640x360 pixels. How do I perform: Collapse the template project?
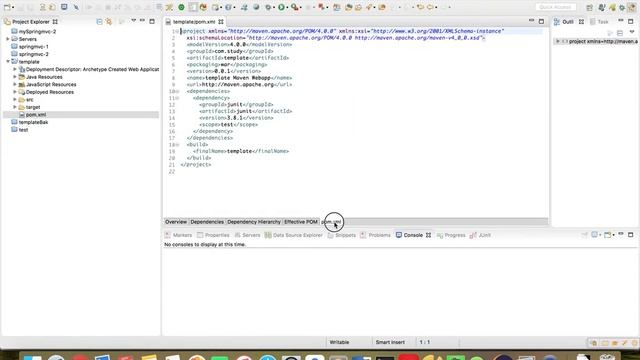click(8, 62)
